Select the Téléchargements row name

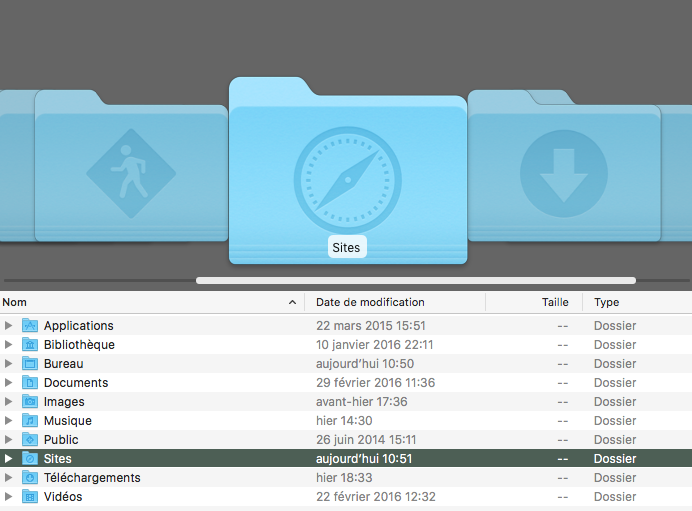[92, 478]
